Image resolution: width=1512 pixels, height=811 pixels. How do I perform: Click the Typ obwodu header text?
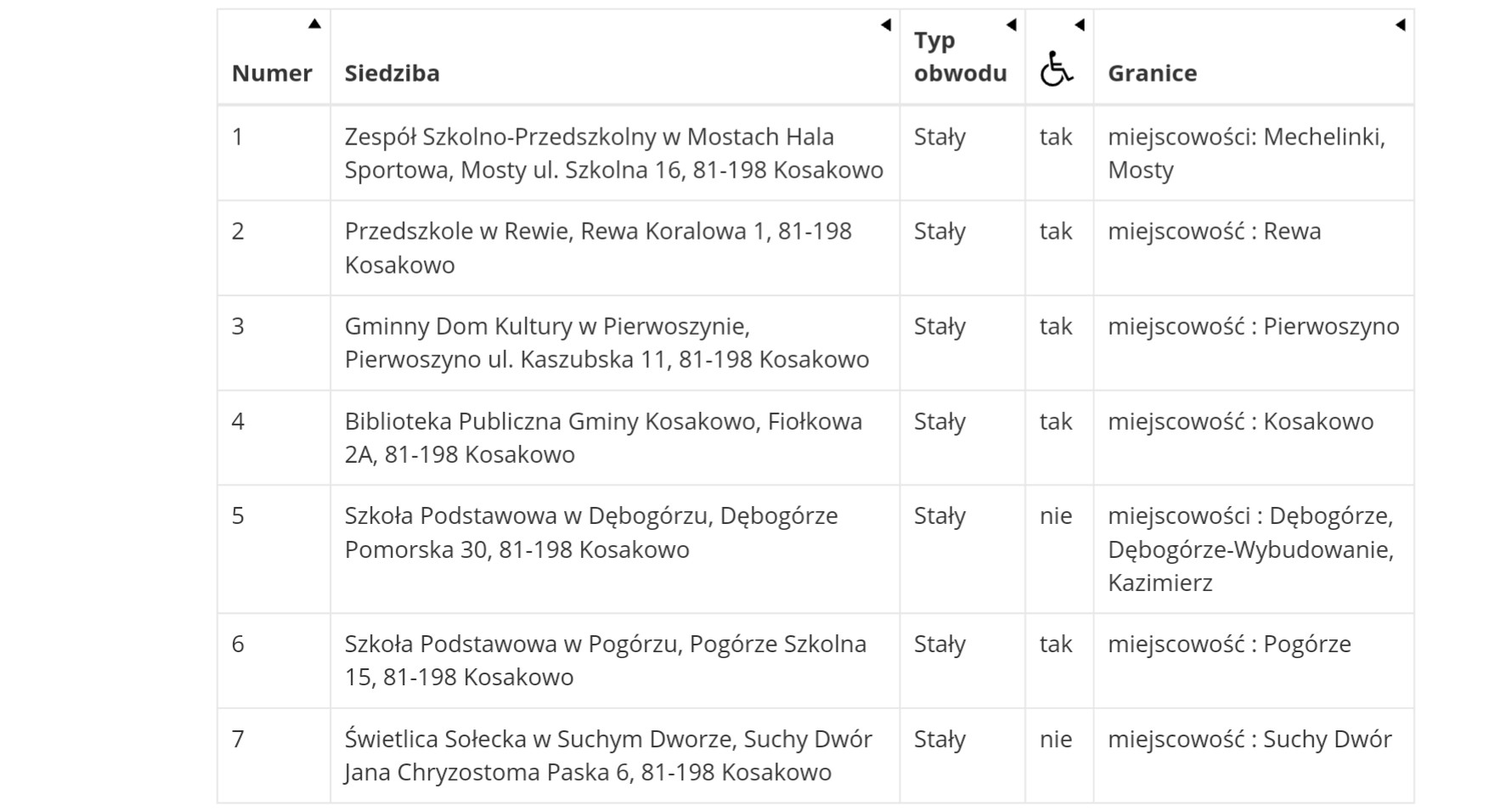click(960, 57)
